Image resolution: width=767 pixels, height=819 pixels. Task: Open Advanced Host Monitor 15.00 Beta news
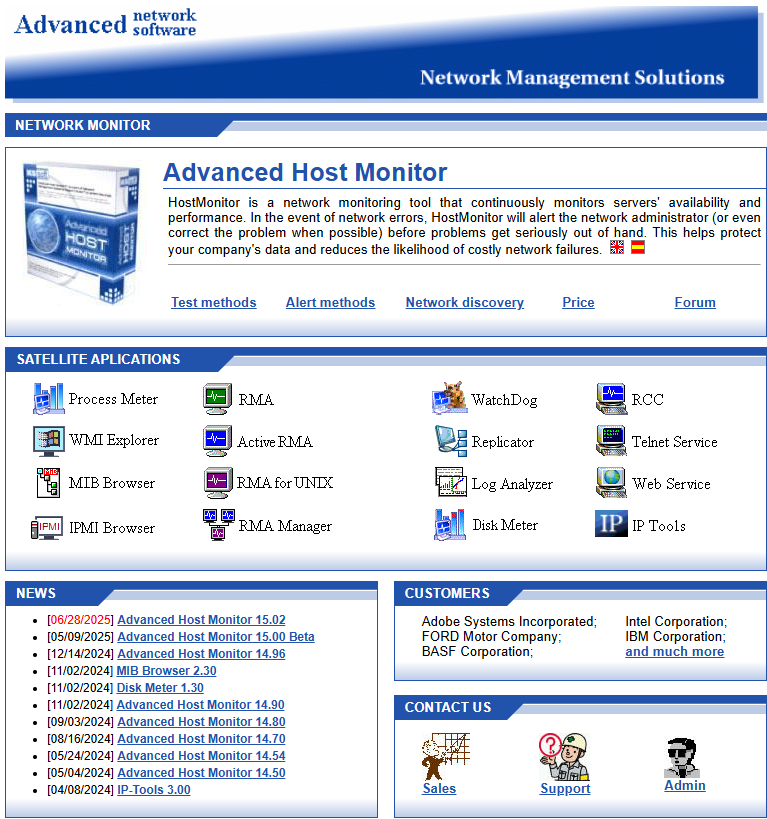[216, 637]
